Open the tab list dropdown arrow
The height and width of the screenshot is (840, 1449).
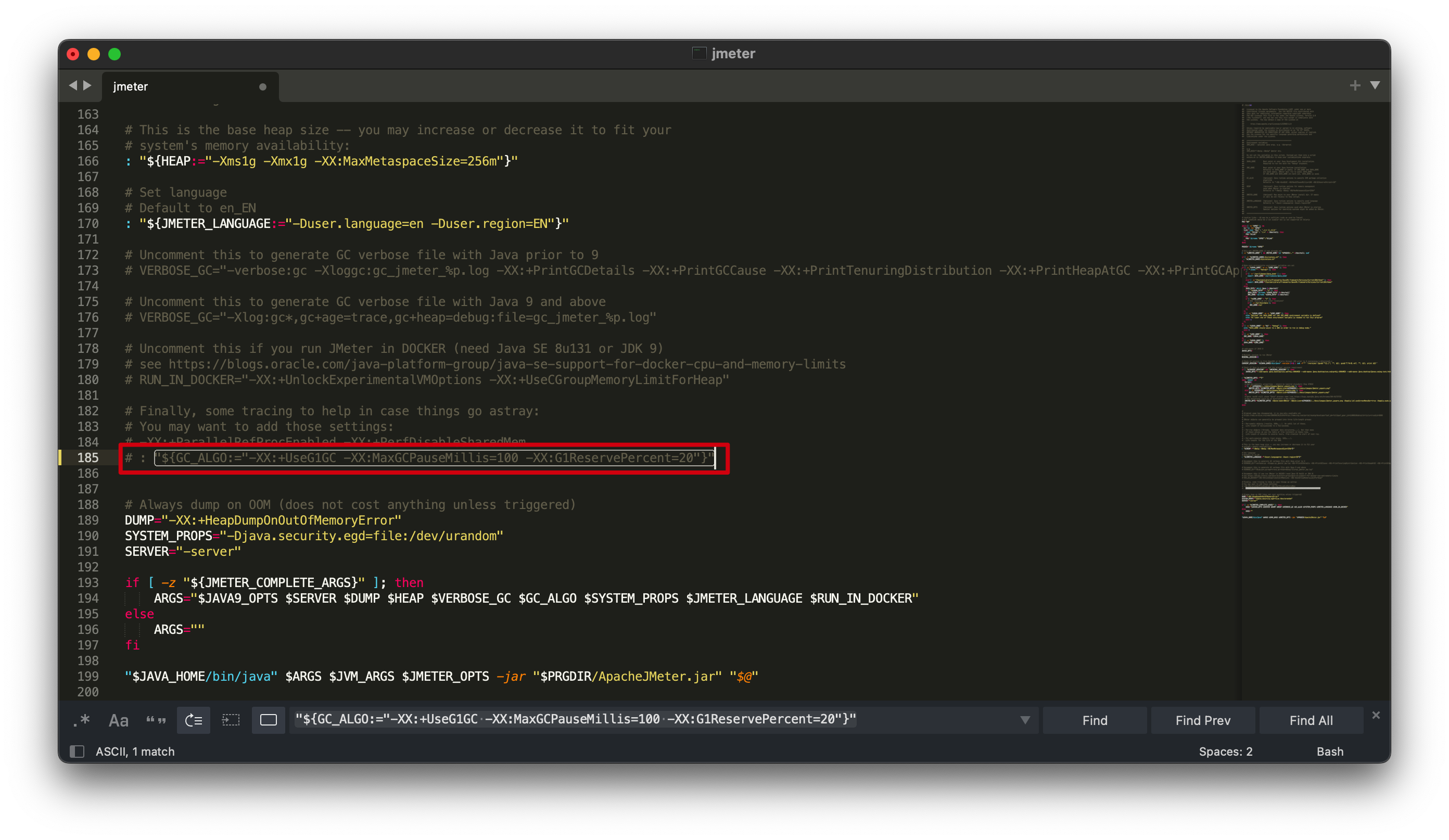[1375, 86]
